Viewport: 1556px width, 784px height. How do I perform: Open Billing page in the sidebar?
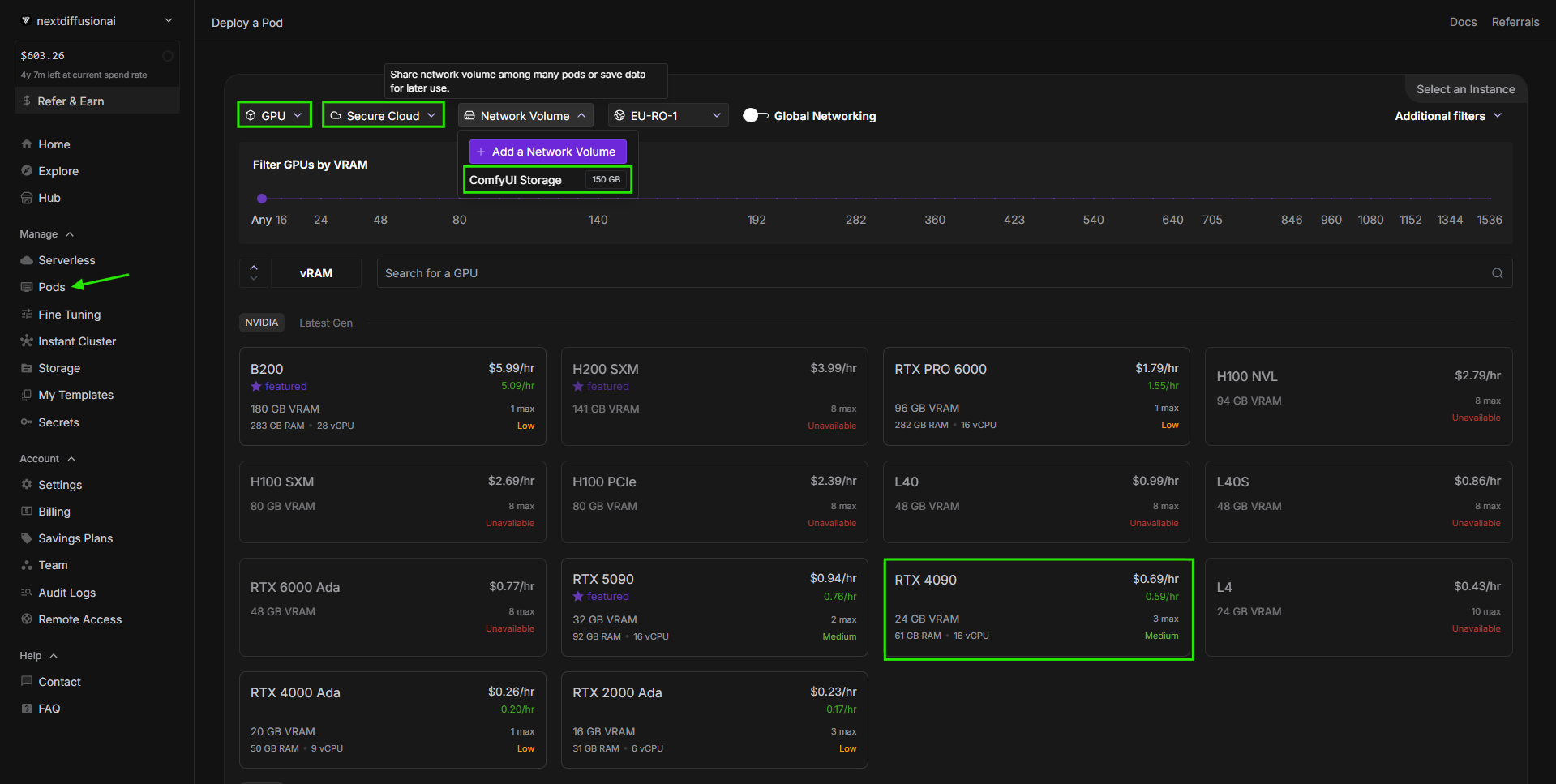pos(54,512)
